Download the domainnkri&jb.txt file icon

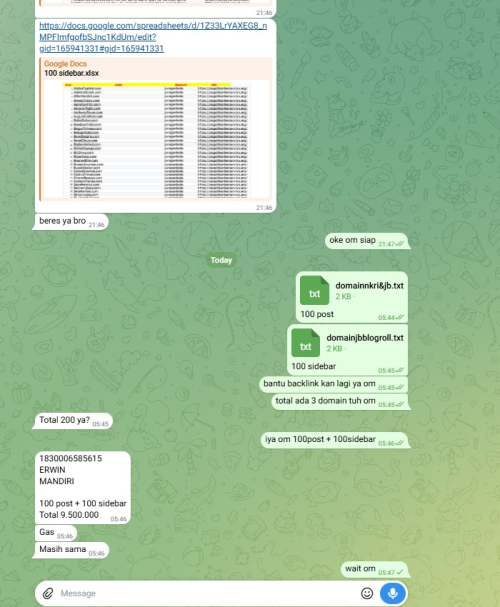coord(314,290)
